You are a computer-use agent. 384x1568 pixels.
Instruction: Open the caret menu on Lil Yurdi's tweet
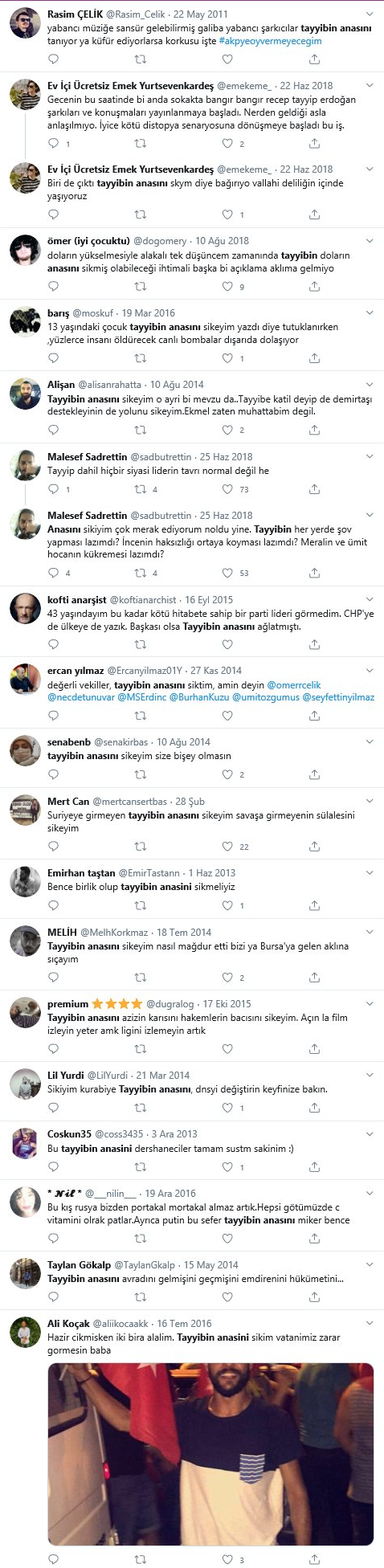pyautogui.click(x=369, y=1076)
